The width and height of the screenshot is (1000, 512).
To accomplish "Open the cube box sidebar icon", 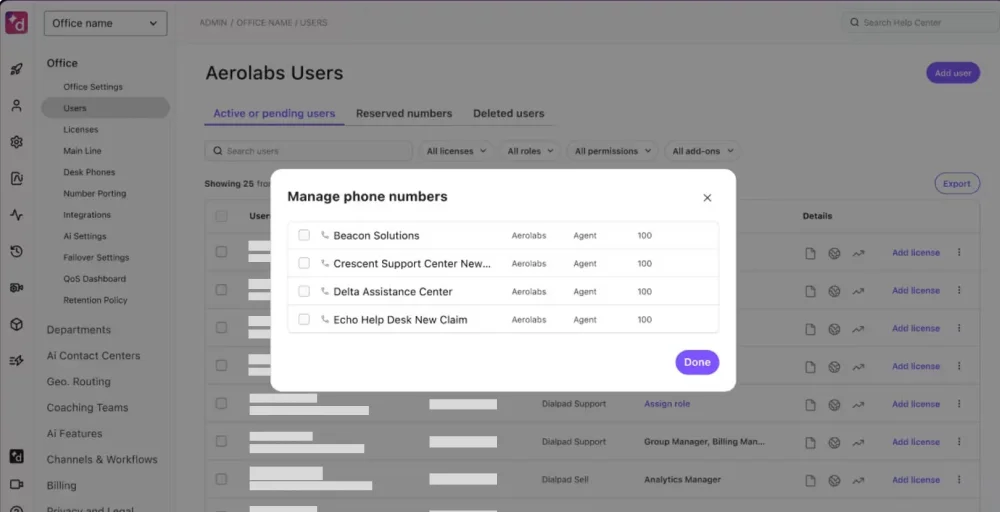I will pyautogui.click(x=17, y=324).
